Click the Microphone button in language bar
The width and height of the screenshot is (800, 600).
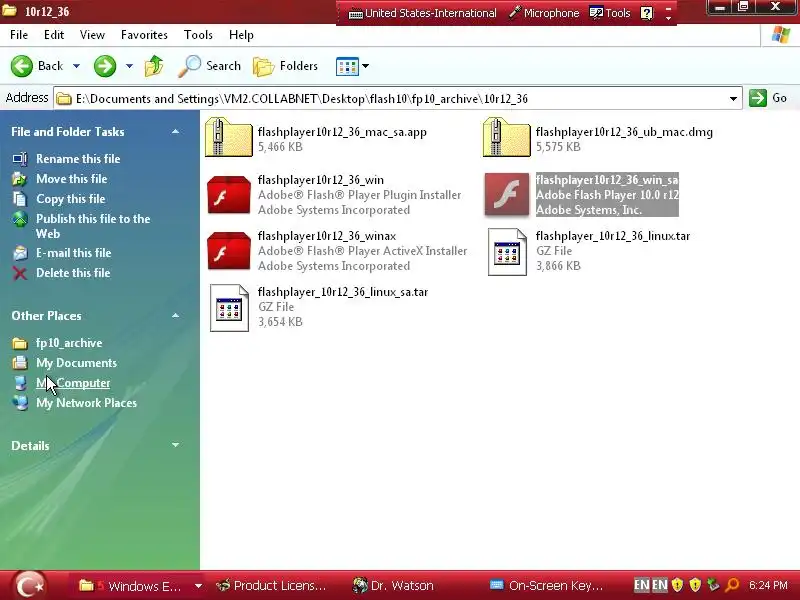(x=544, y=13)
